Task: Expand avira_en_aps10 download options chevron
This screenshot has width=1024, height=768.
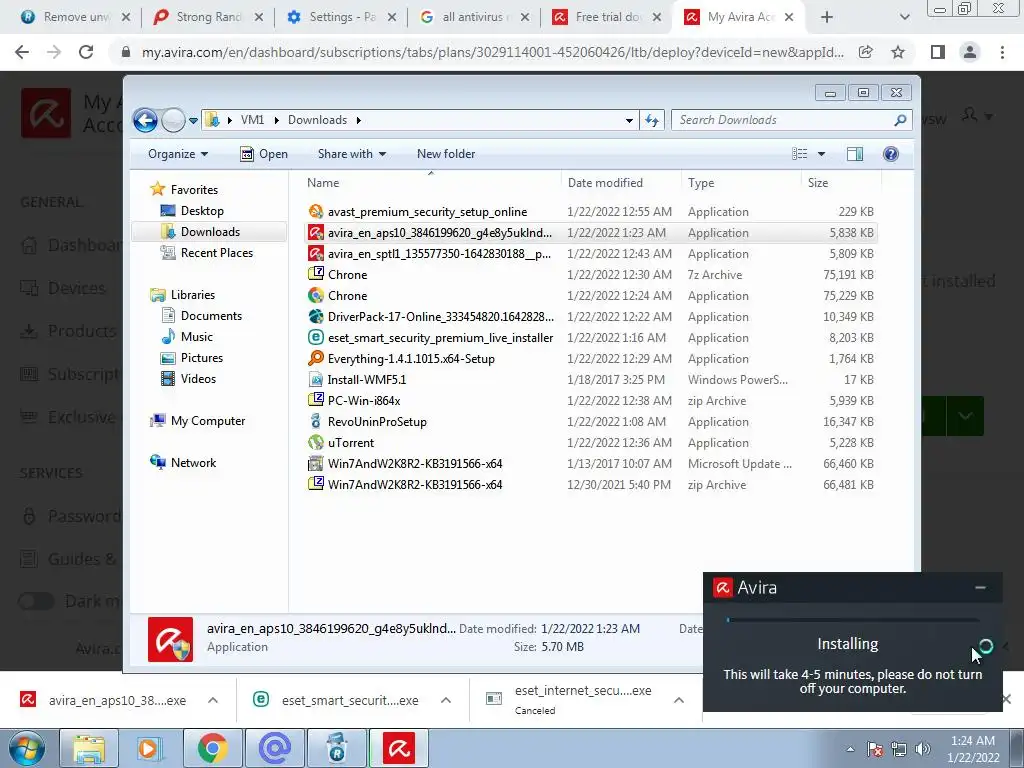Action: point(213,700)
